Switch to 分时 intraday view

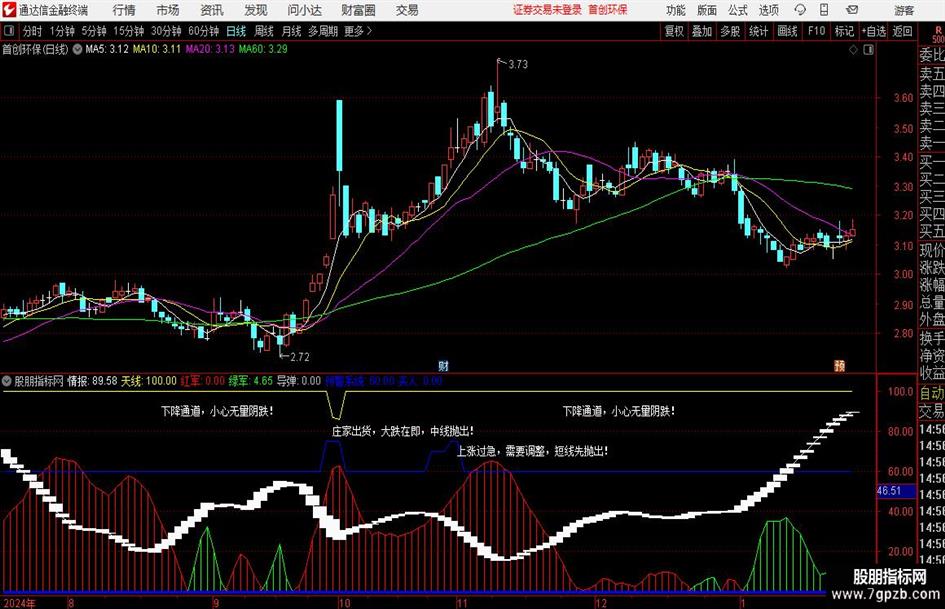[33, 31]
